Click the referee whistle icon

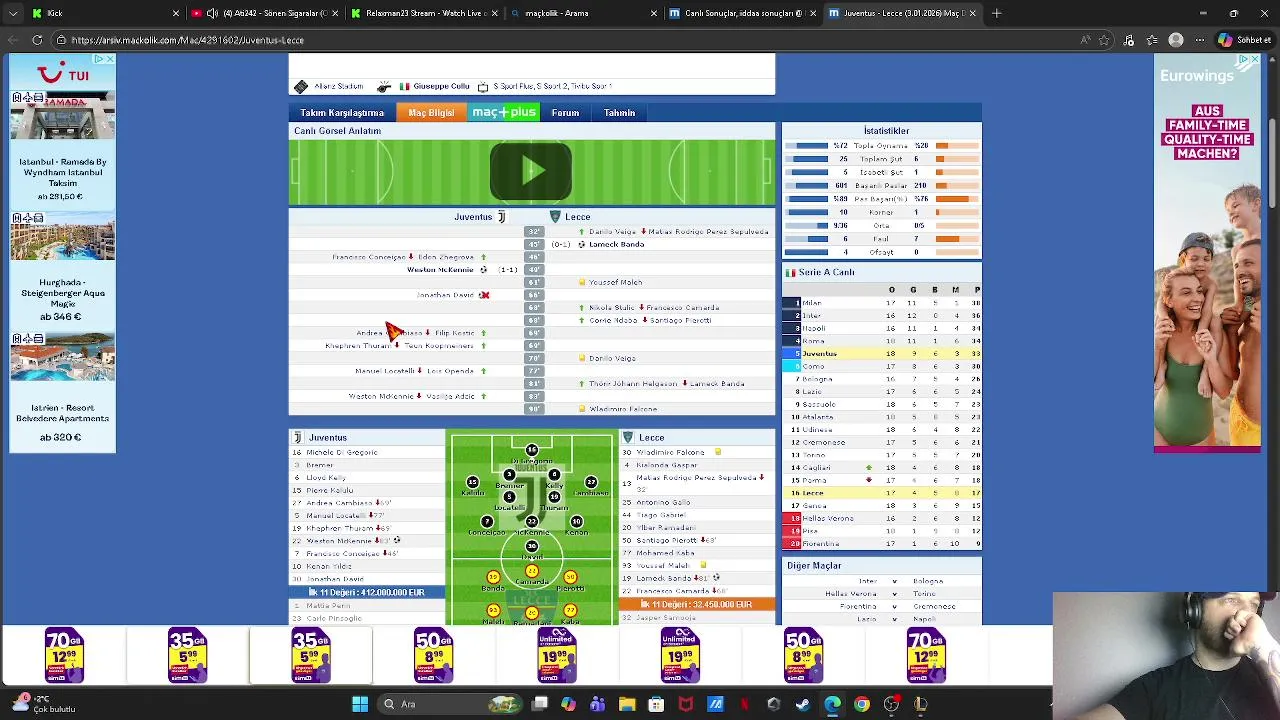(x=383, y=87)
